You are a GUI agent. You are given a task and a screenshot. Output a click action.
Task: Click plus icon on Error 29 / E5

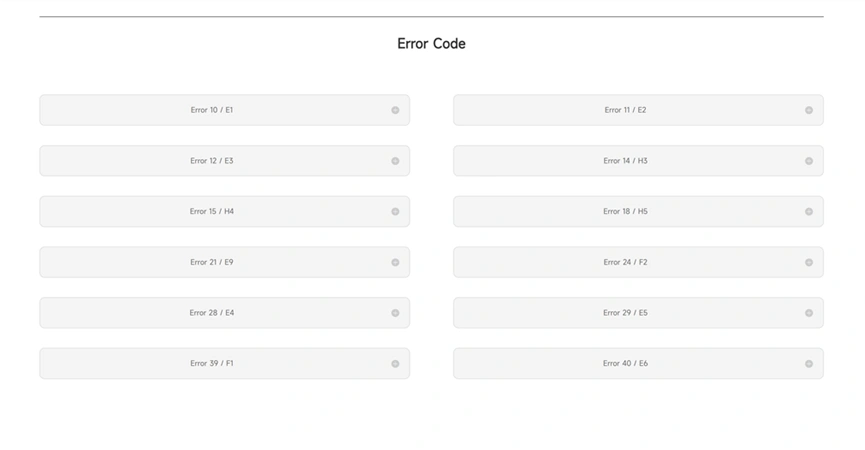(809, 313)
